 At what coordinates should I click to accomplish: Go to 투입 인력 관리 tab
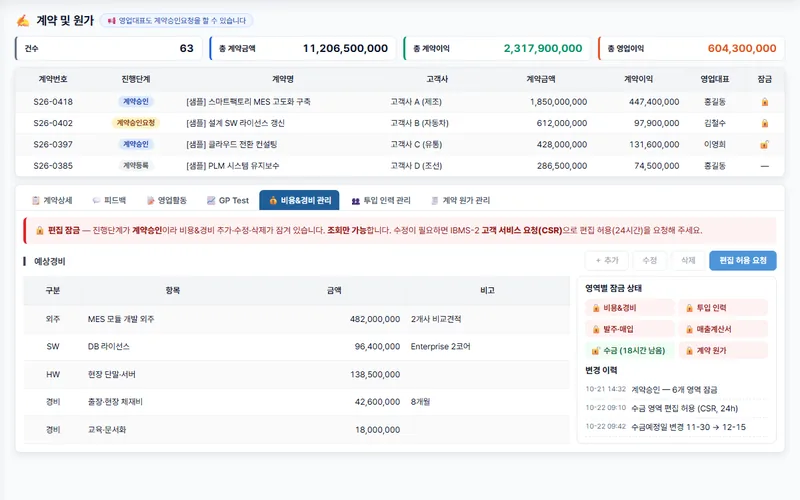(x=381, y=201)
